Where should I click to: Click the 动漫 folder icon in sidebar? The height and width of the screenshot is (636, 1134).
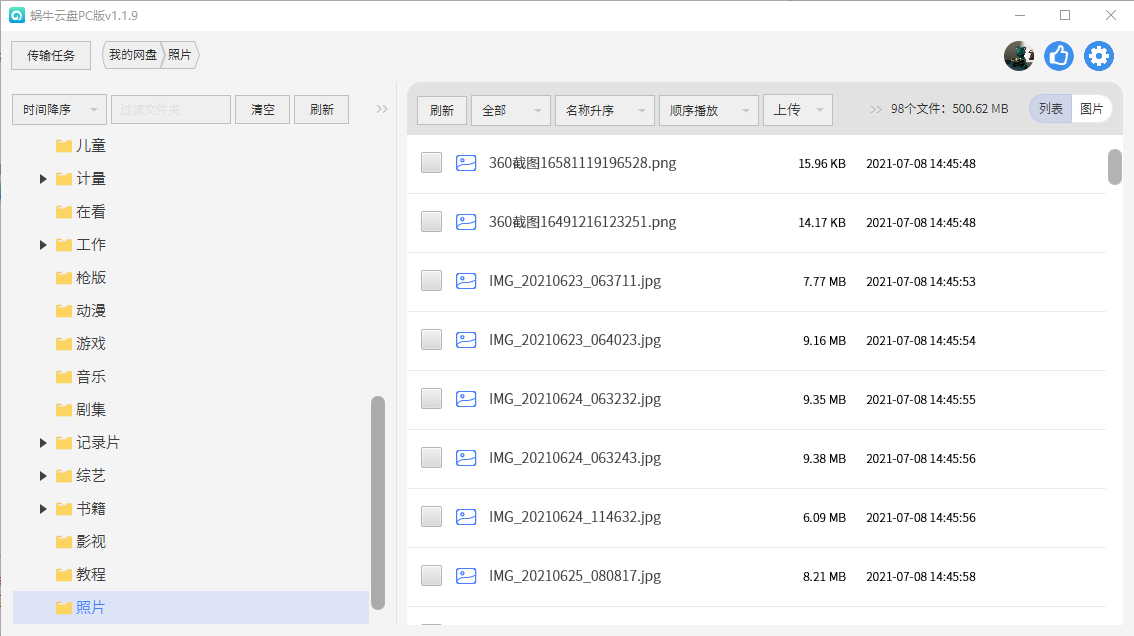click(62, 310)
